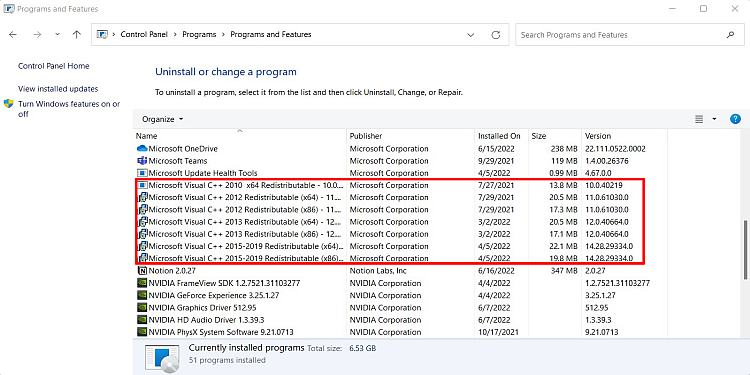Click the Microsoft OneDrive name text
The width and height of the screenshot is (750, 375).
(183, 149)
